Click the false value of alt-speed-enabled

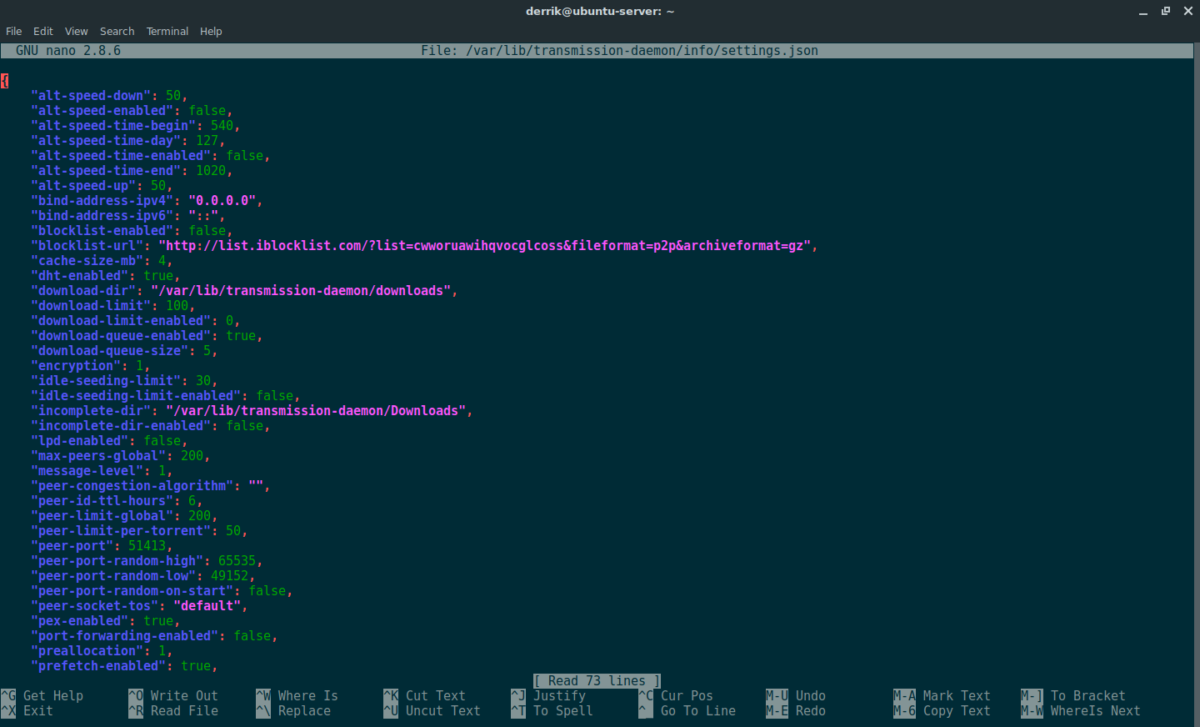(207, 111)
